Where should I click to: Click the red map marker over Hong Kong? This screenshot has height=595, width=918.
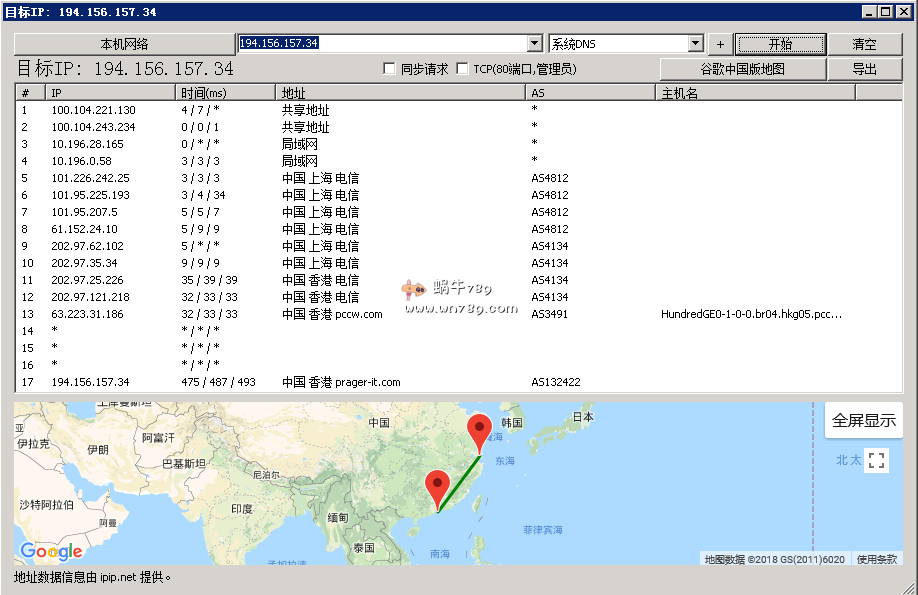(437, 488)
